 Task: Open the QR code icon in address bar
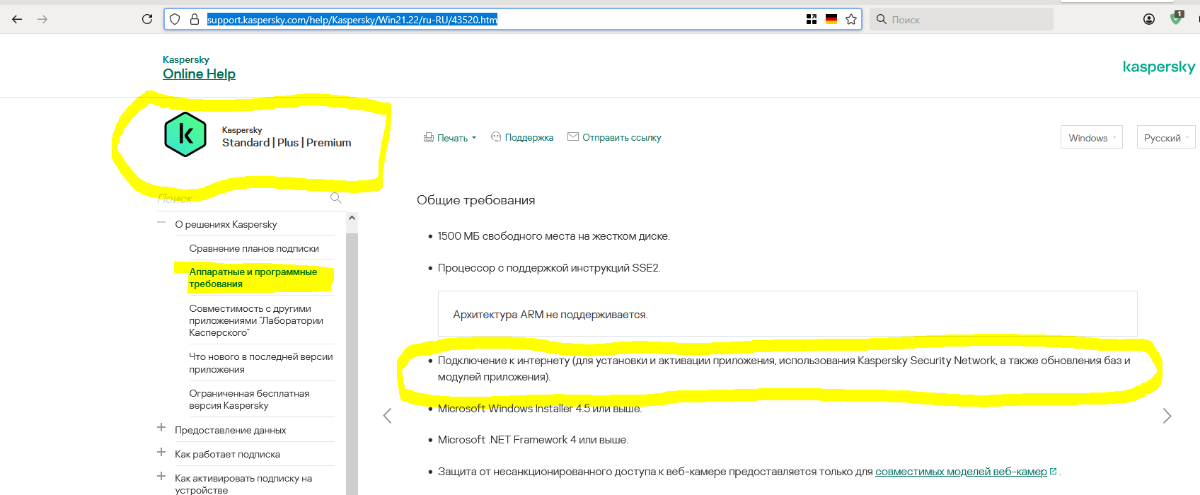811,18
